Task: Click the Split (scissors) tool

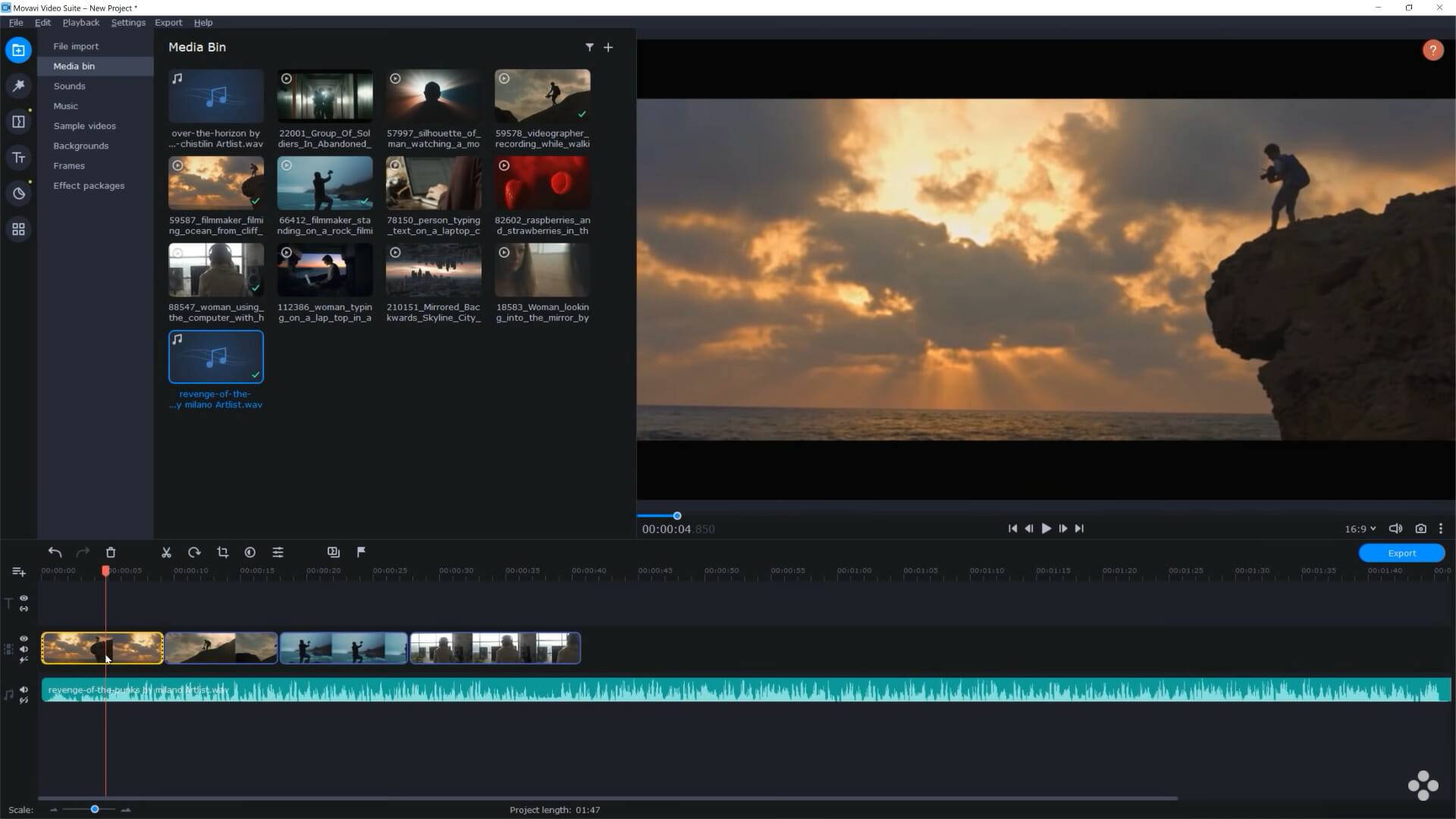Action: (166, 553)
